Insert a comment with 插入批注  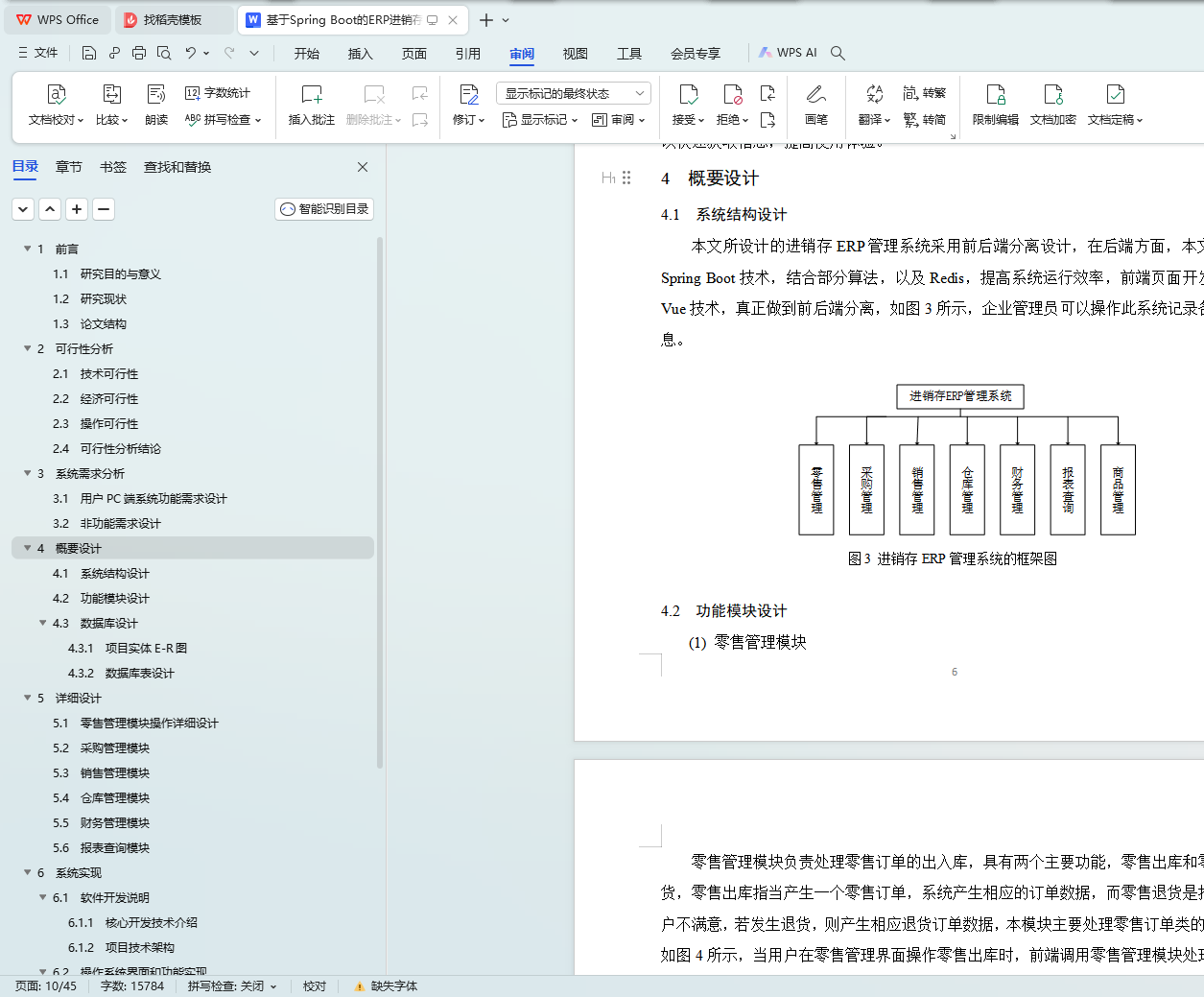[312, 106]
